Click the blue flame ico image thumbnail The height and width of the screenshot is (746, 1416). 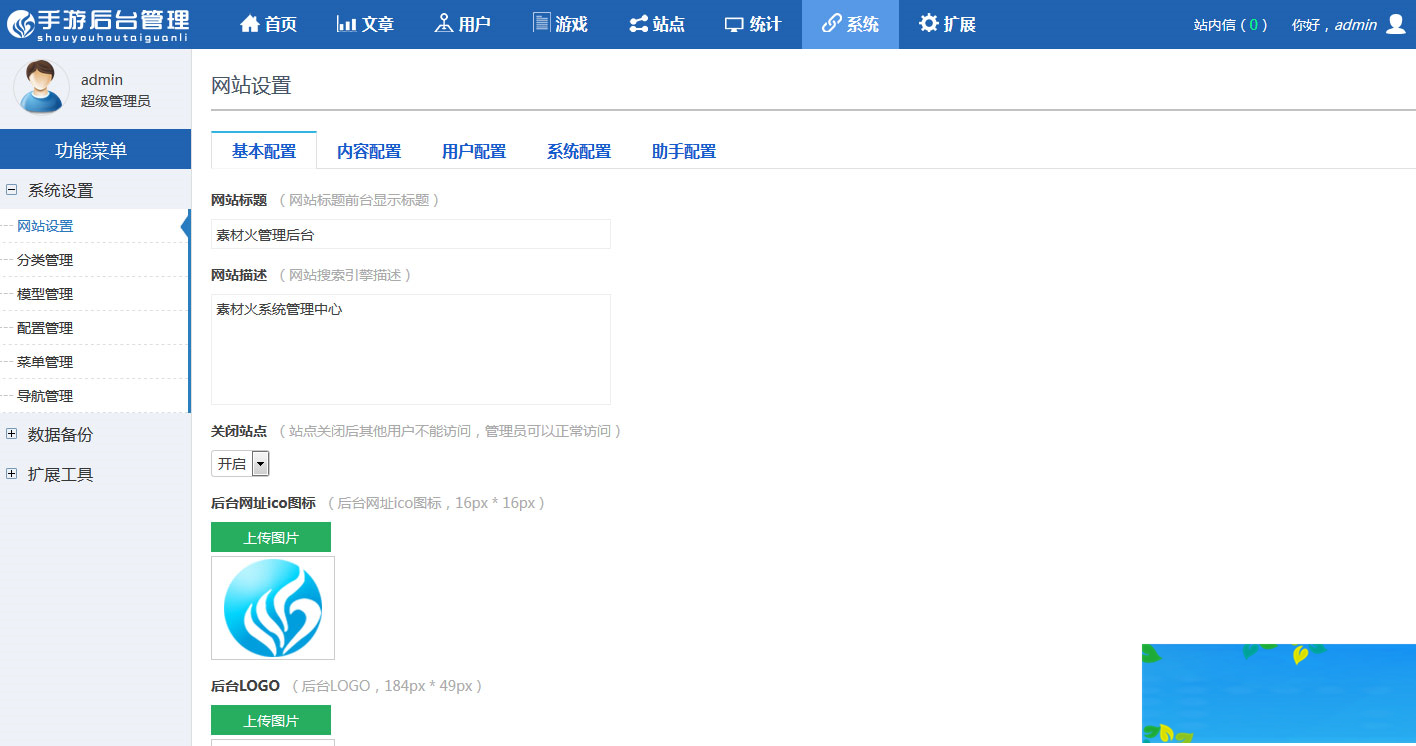272,607
